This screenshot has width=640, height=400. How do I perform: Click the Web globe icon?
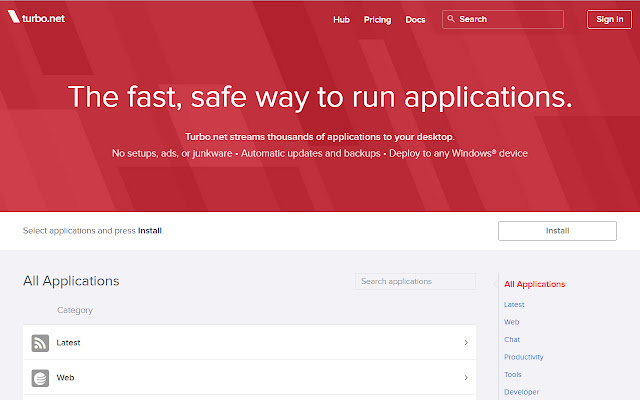tap(40, 378)
